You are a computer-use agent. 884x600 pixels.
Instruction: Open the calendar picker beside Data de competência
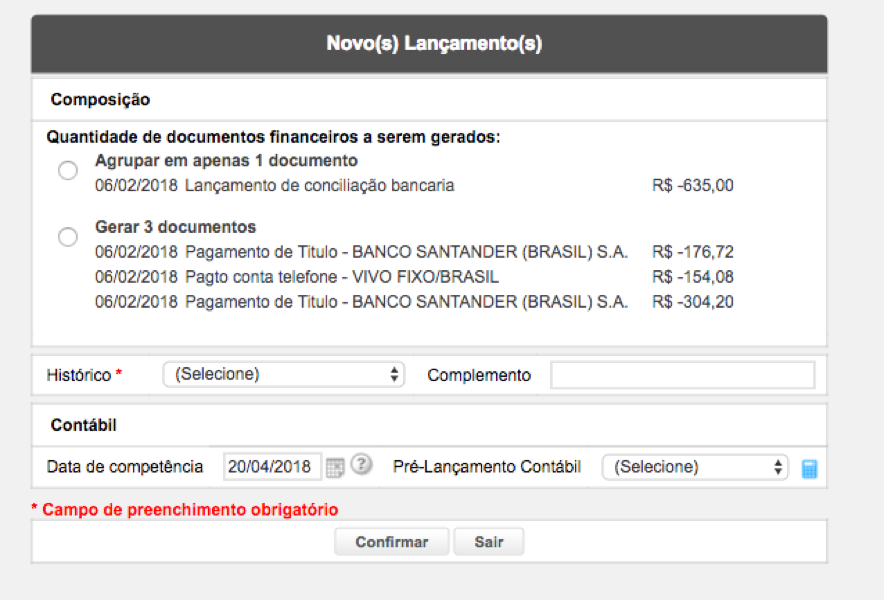335,467
